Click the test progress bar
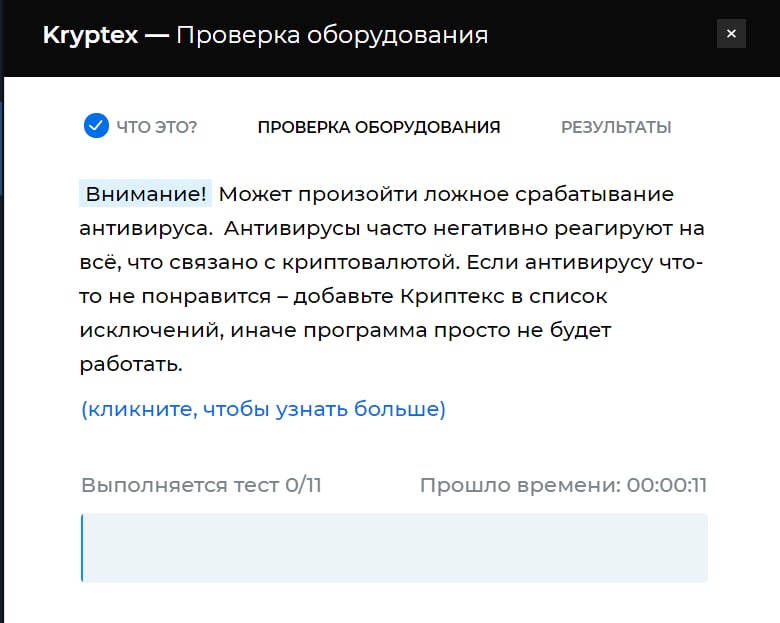The image size is (780, 623). pos(394,548)
